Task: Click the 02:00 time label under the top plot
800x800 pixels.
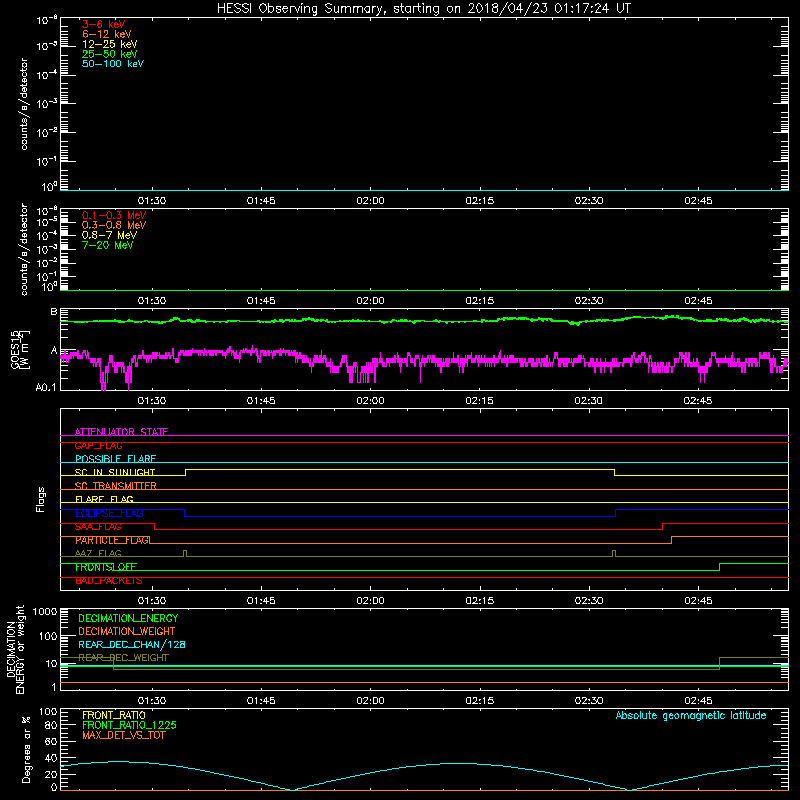Action: (370, 201)
